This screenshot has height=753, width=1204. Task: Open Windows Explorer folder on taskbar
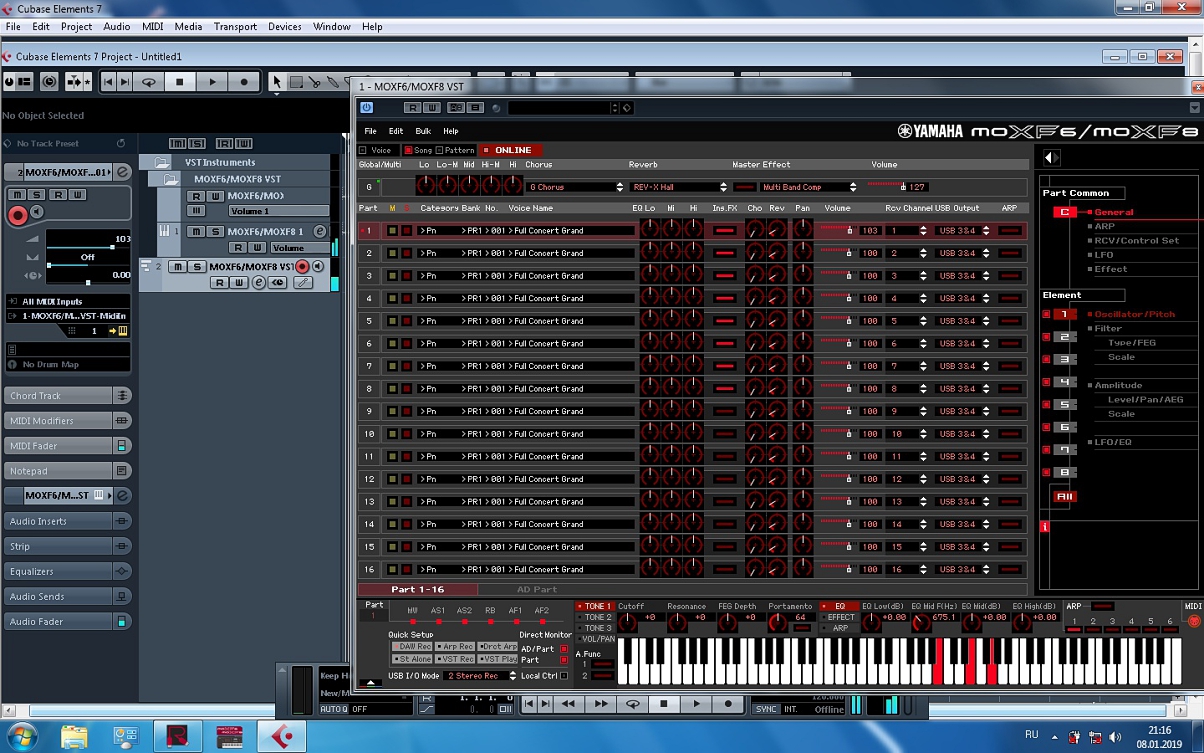coord(74,737)
